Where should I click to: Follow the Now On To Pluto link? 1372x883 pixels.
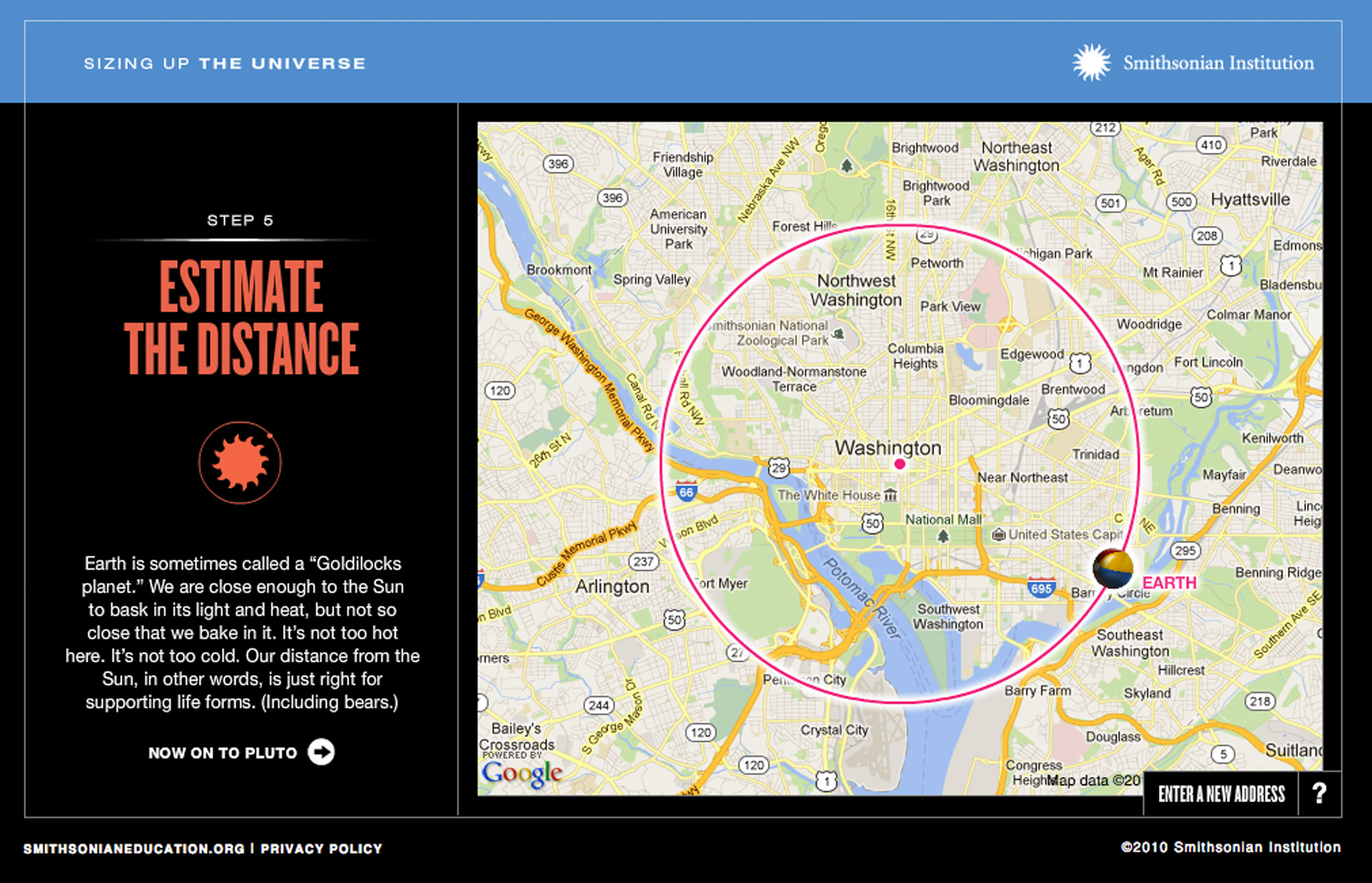tap(223, 753)
